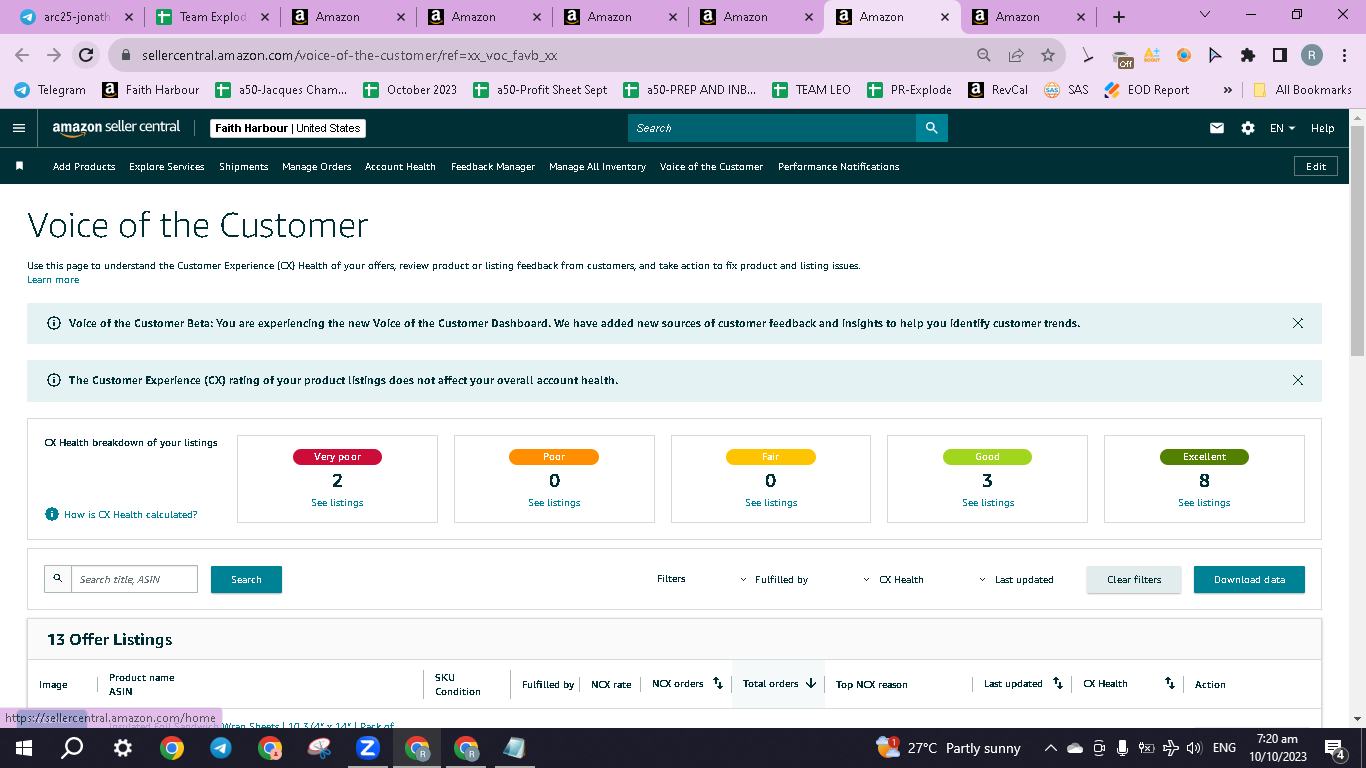This screenshot has width=1366, height=768.
Task: Open Explore Services in the navigation bar
Action: [167, 167]
